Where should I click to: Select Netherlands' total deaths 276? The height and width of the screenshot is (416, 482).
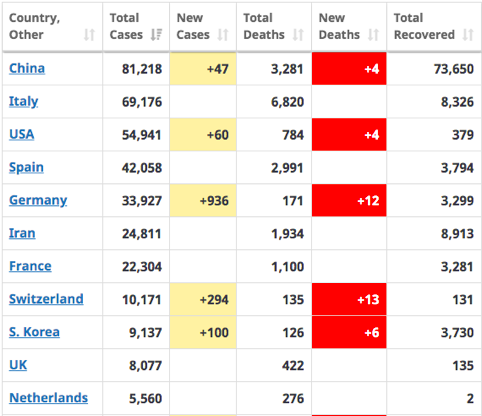293,399
